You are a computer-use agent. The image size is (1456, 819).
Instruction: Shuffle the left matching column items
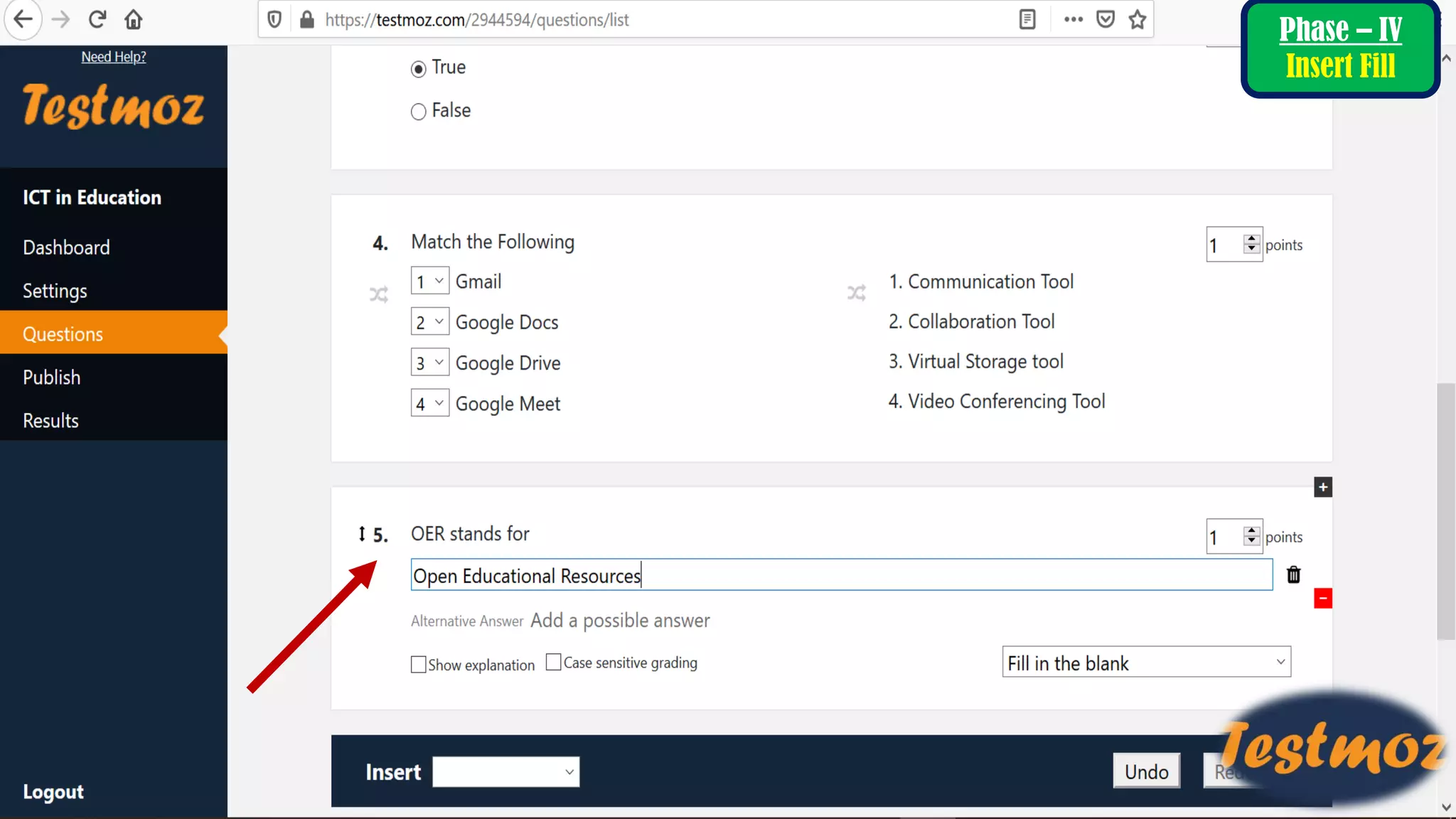pos(379,294)
